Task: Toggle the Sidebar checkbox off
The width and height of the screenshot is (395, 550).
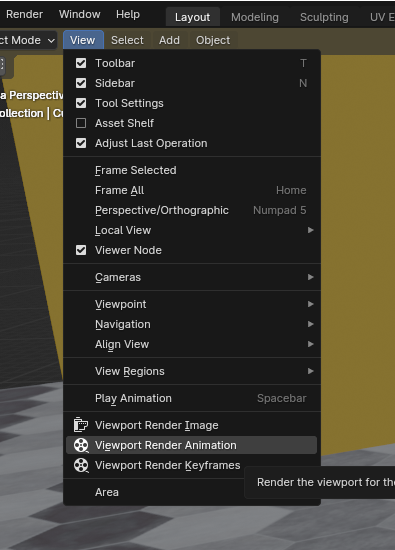Action: [x=81, y=83]
